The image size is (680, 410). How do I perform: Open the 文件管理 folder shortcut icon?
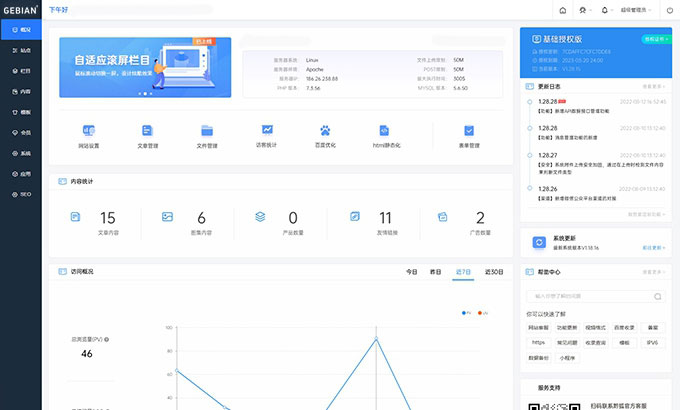pos(207,131)
